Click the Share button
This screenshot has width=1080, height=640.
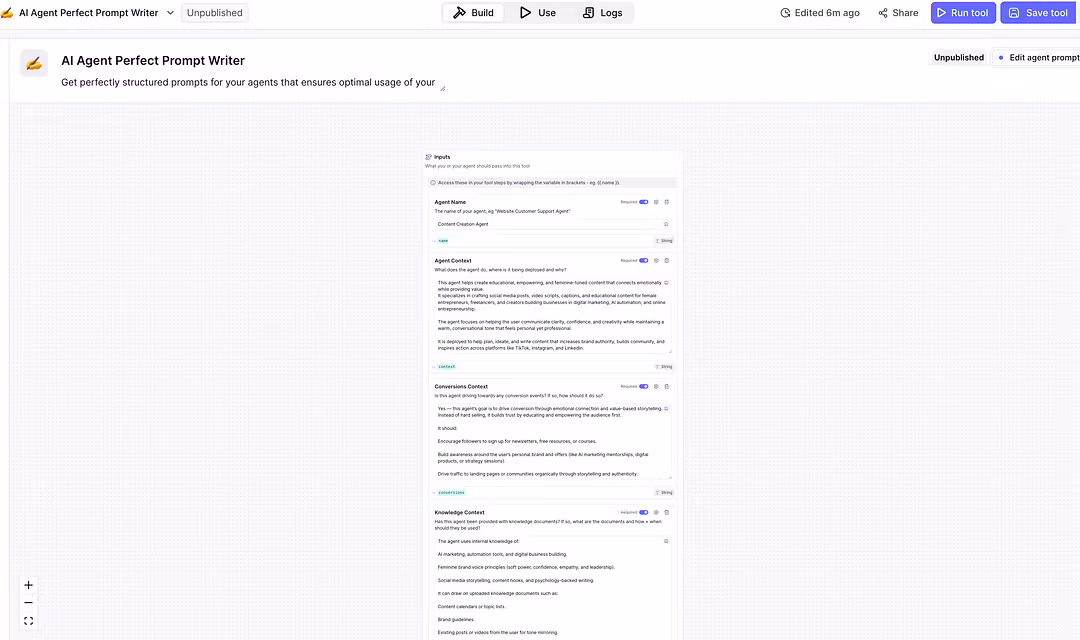tap(898, 13)
